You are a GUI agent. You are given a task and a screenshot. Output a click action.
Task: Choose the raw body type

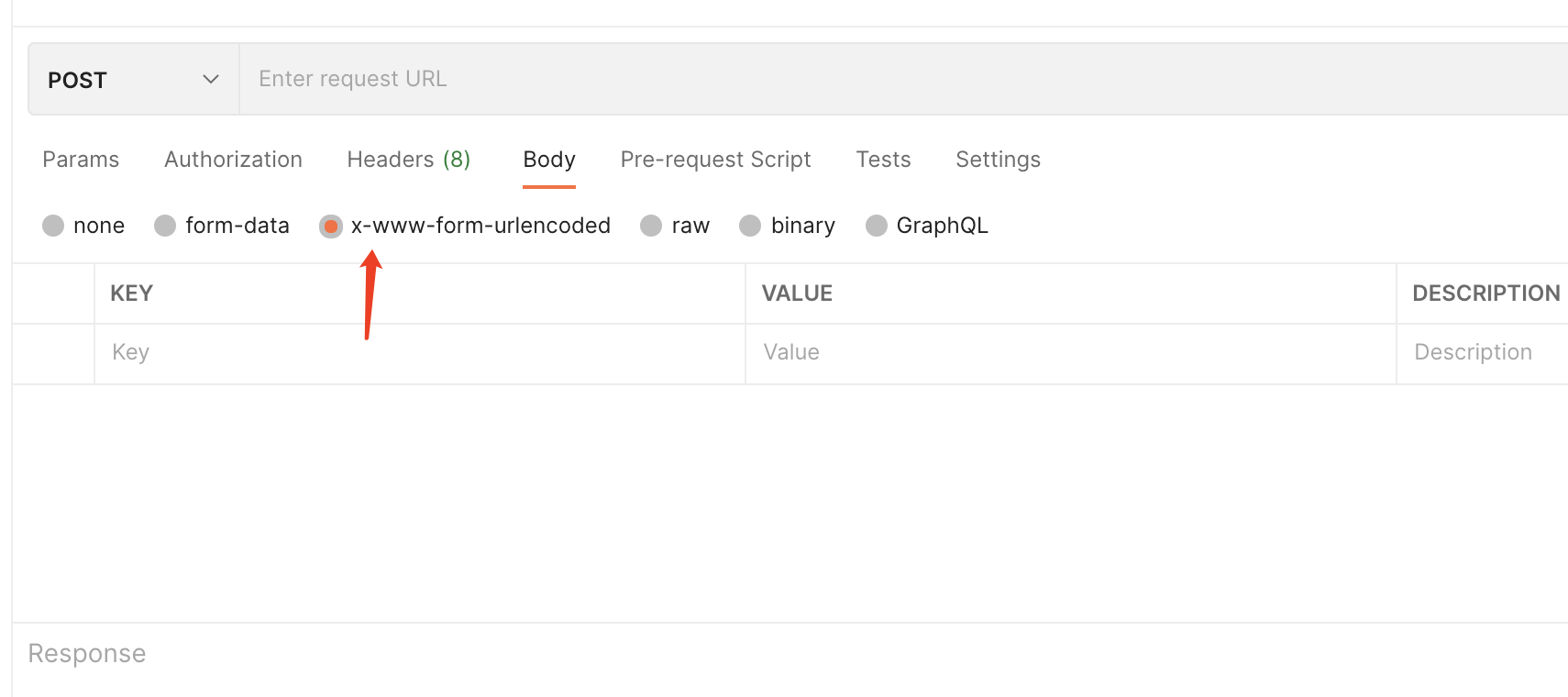(651, 226)
